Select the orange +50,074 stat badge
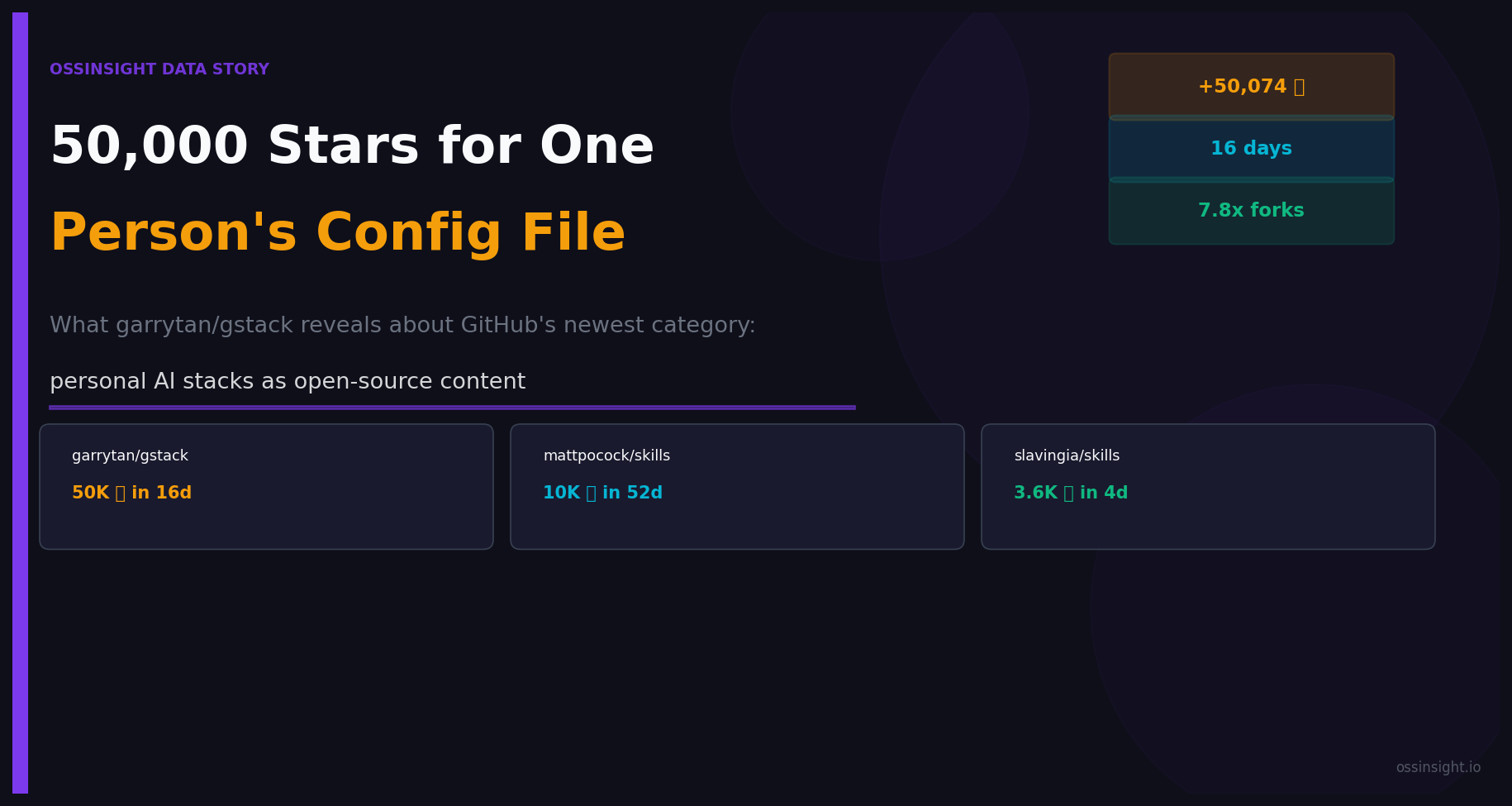 coord(1251,85)
